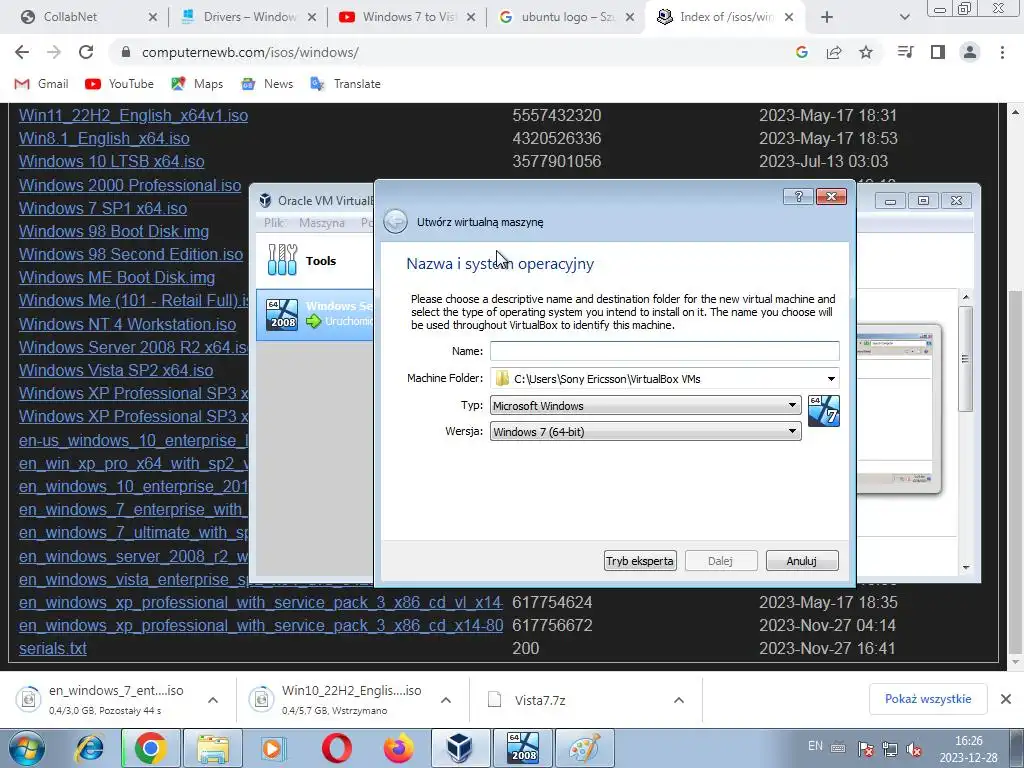Open the serials.txt link
Screen dimensions: 1024x768
[52, 648]
